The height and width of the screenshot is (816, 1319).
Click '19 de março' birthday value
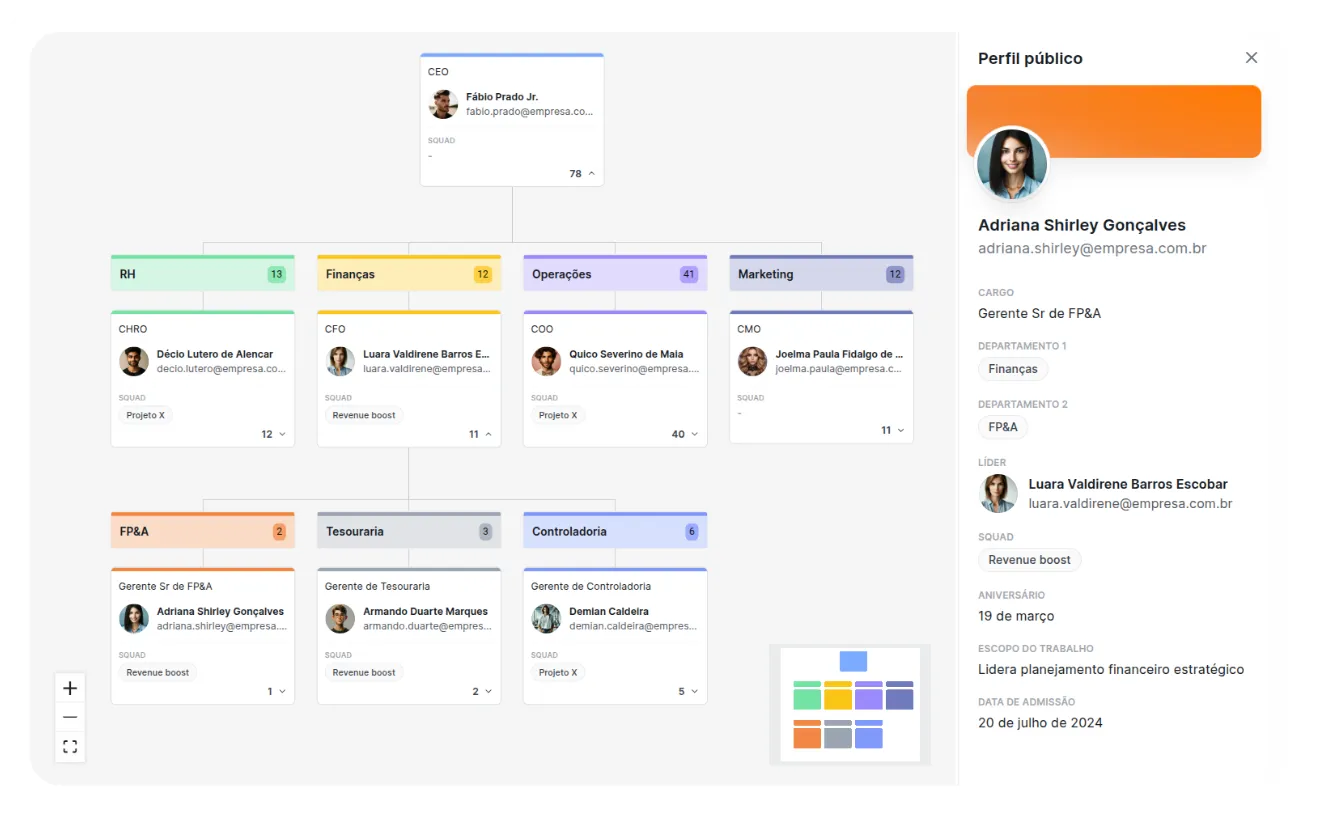[x=1016, y=616]
